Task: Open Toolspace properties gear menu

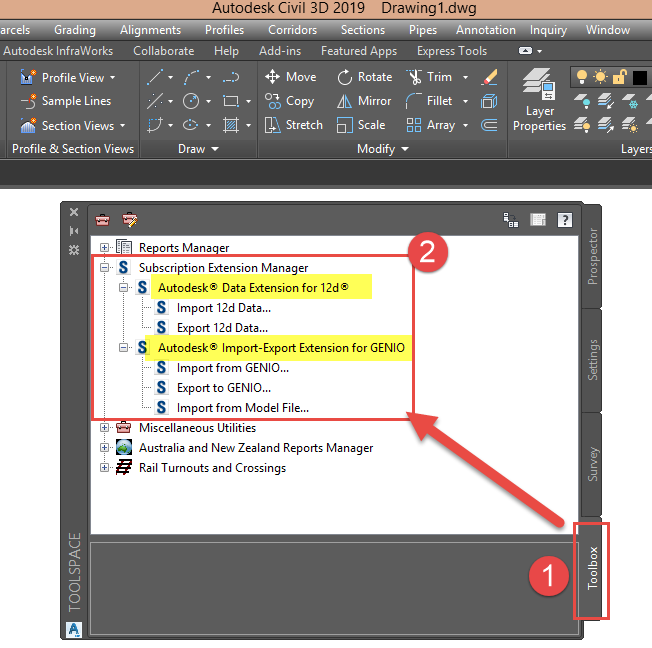Action: tap(74, 250)
